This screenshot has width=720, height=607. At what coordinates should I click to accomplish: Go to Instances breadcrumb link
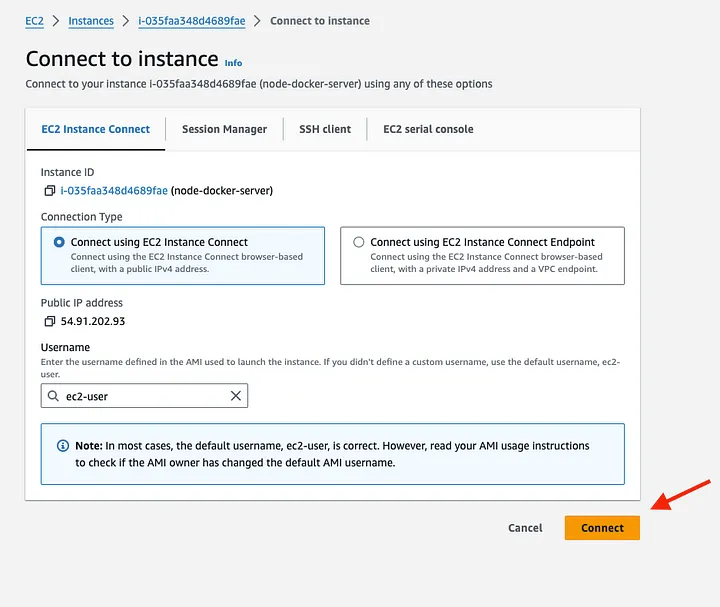(x=91, y=21)
